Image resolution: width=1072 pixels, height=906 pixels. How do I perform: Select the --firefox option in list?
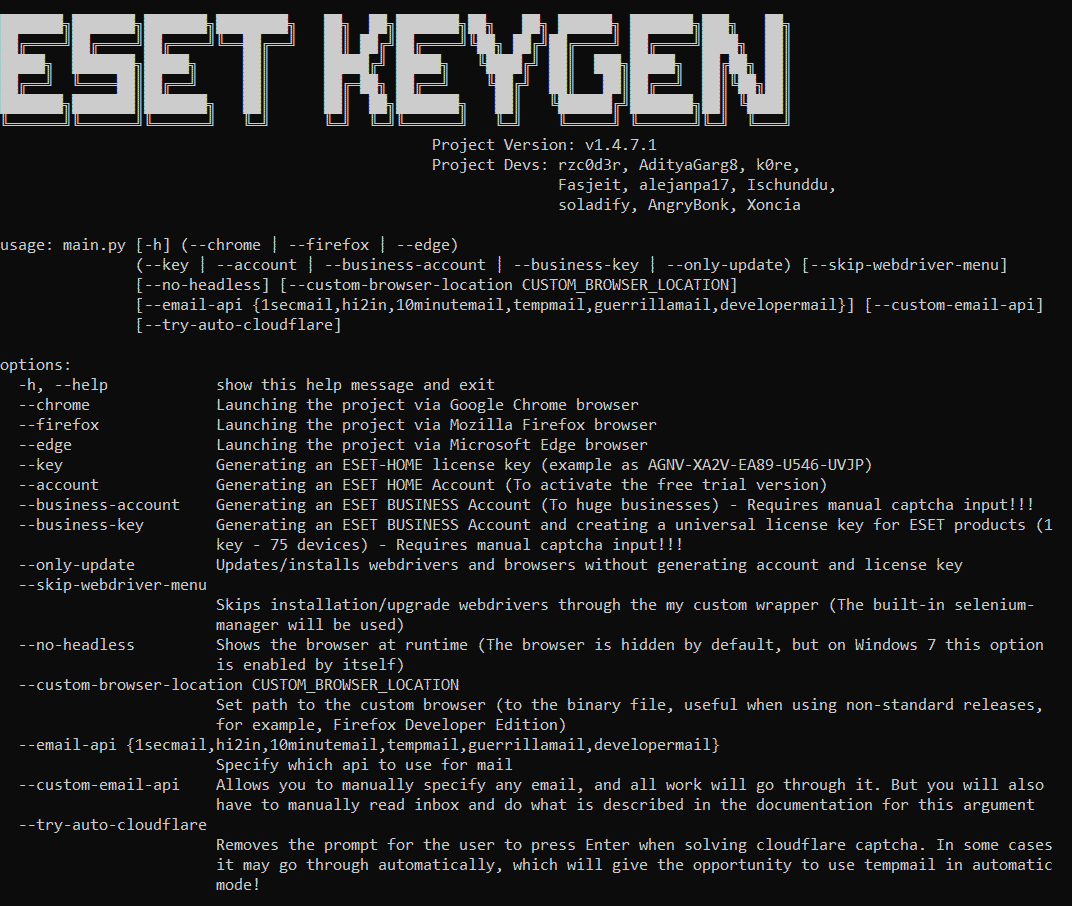(59, 425)
